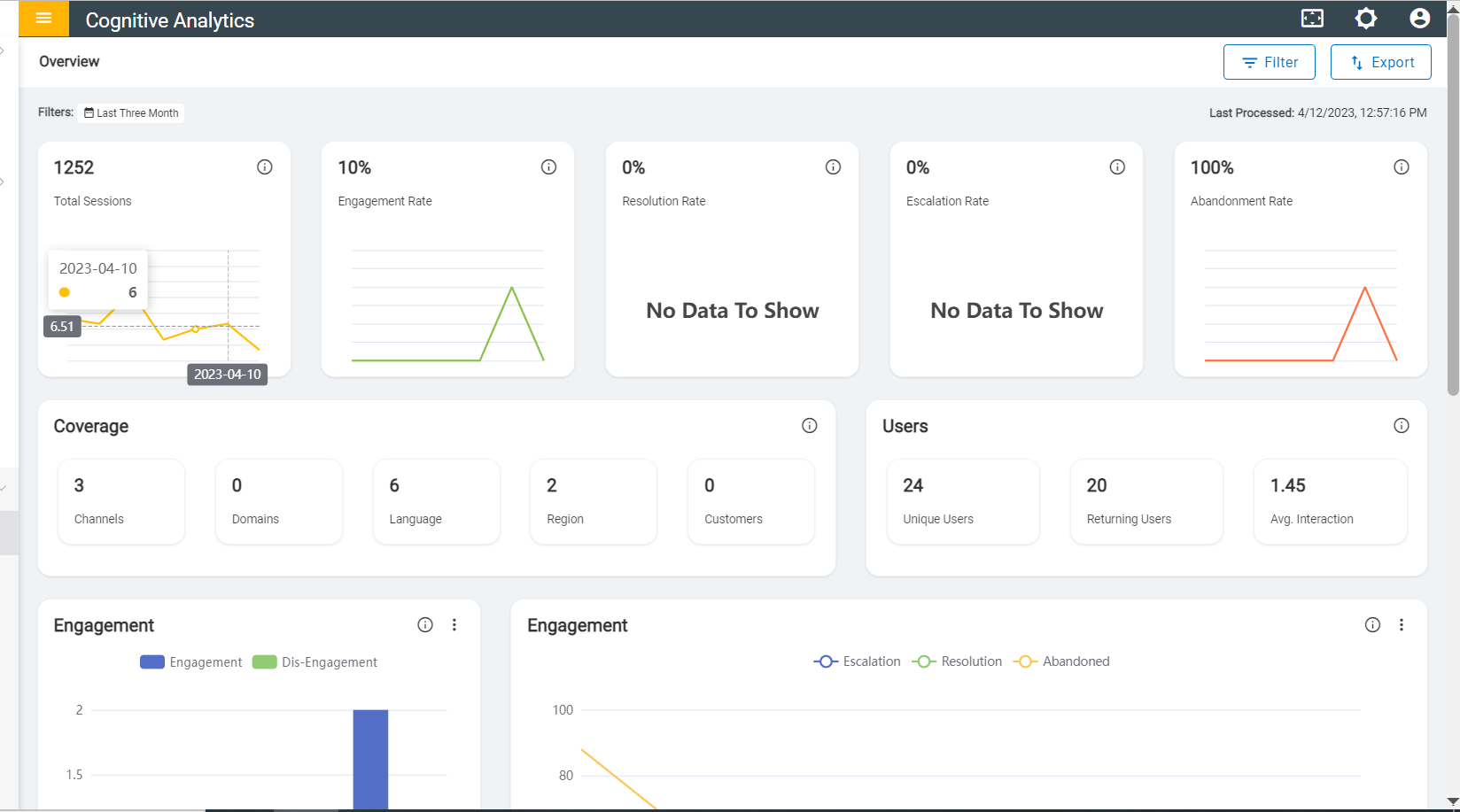Click the Filter button
Screen dimensions: 1460x812
tap(1270, 62)
